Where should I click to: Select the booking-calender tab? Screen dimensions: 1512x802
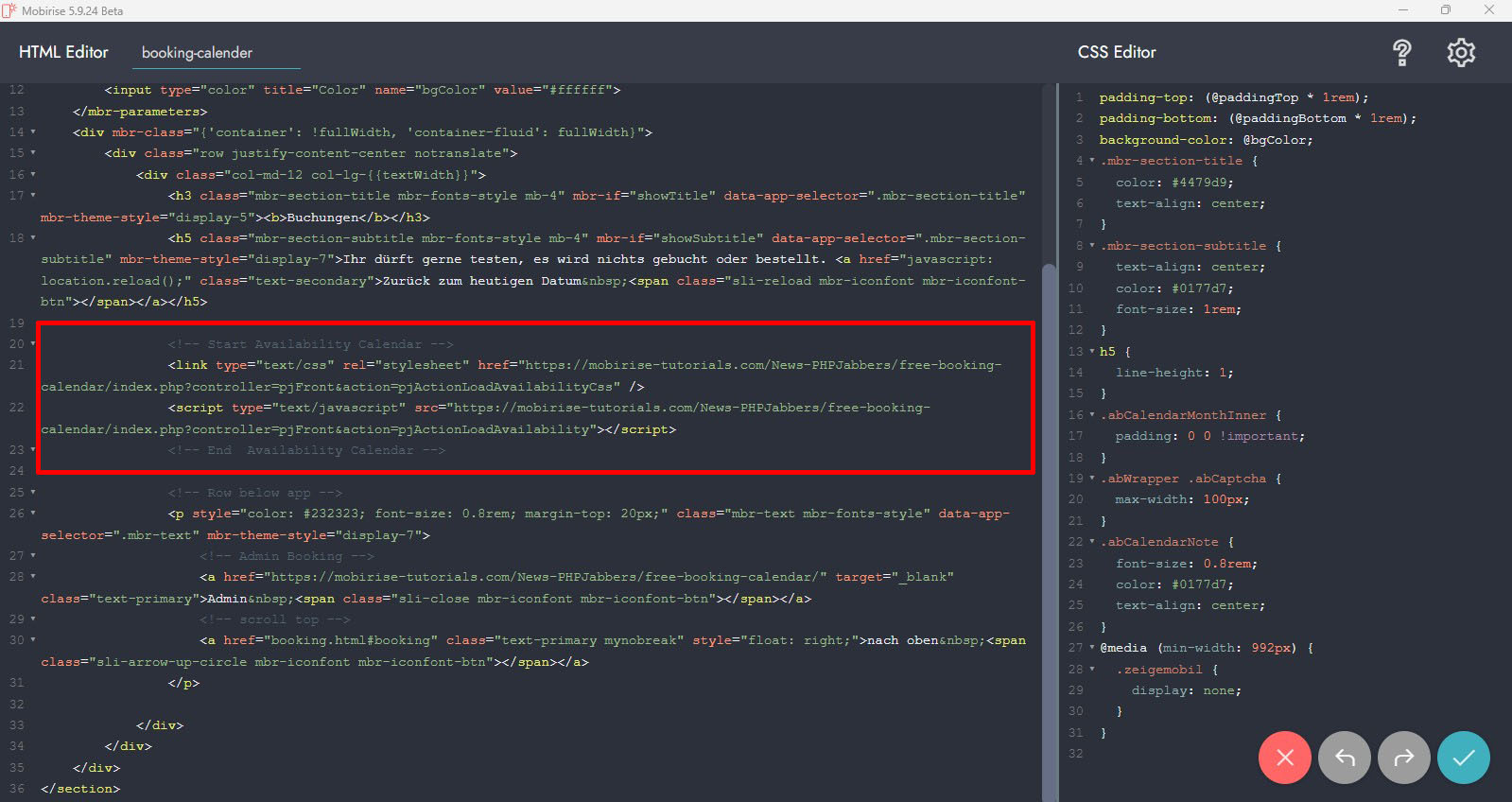(197, 53)
